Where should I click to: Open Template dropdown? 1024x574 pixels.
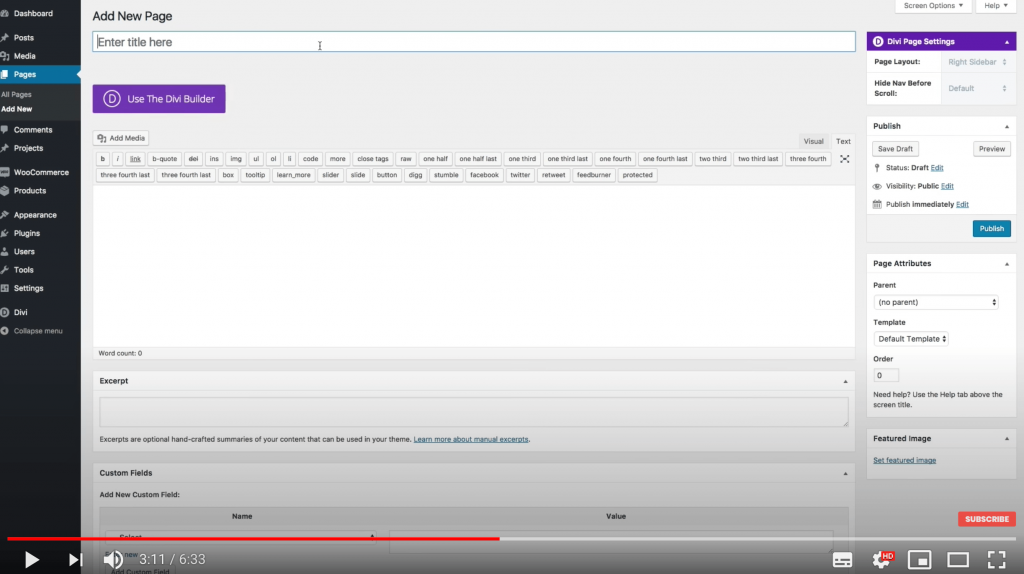coord(911,339)
